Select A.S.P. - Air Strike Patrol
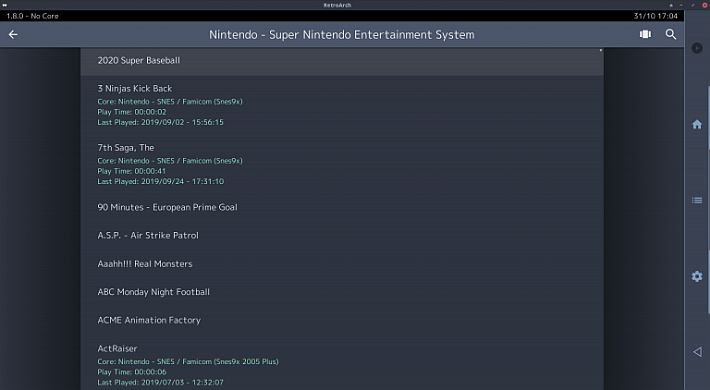The height and width of the screenshot is (390, 710). (342, 236)
